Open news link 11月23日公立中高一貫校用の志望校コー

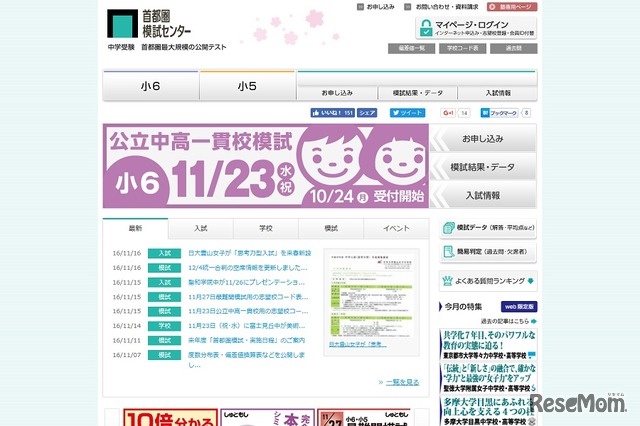[x=248, y=311]
